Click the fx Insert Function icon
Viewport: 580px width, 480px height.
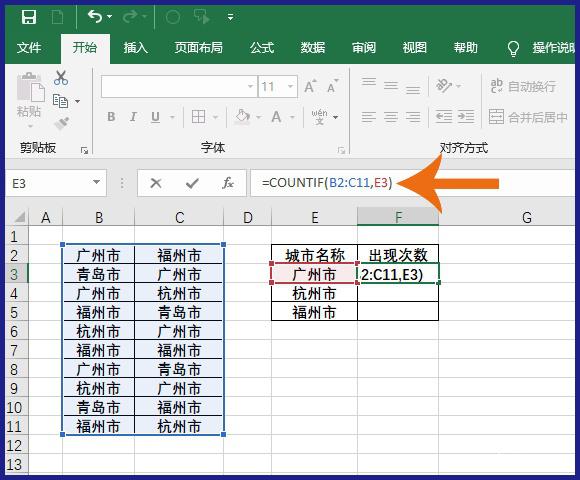(227, 183)
